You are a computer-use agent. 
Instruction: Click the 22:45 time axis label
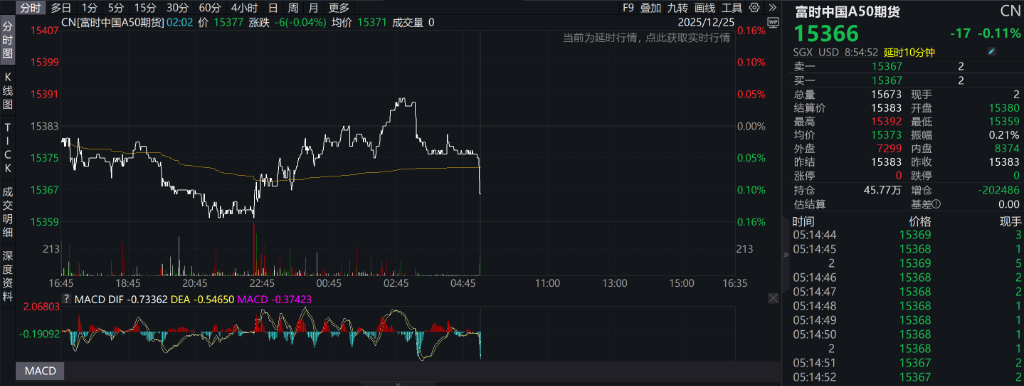261,284
